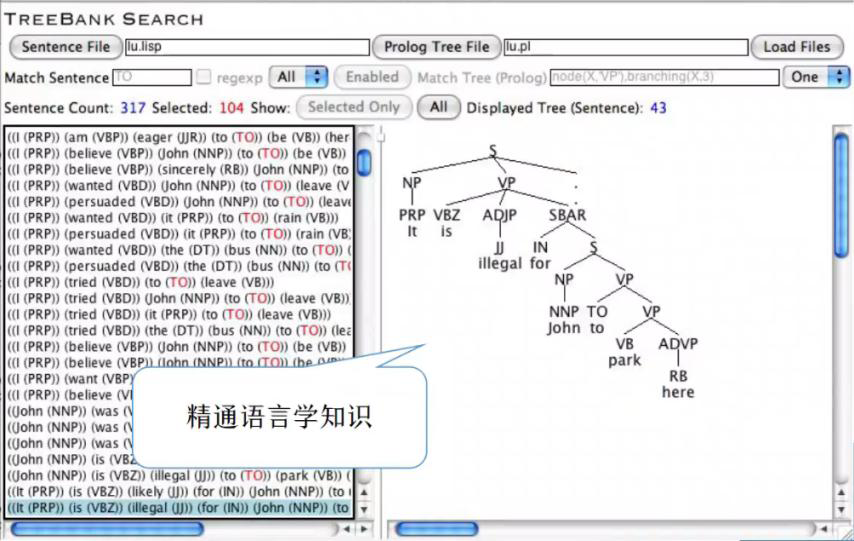Click the Selected Only button
854x541 pixels.
(x=354, y=107)
